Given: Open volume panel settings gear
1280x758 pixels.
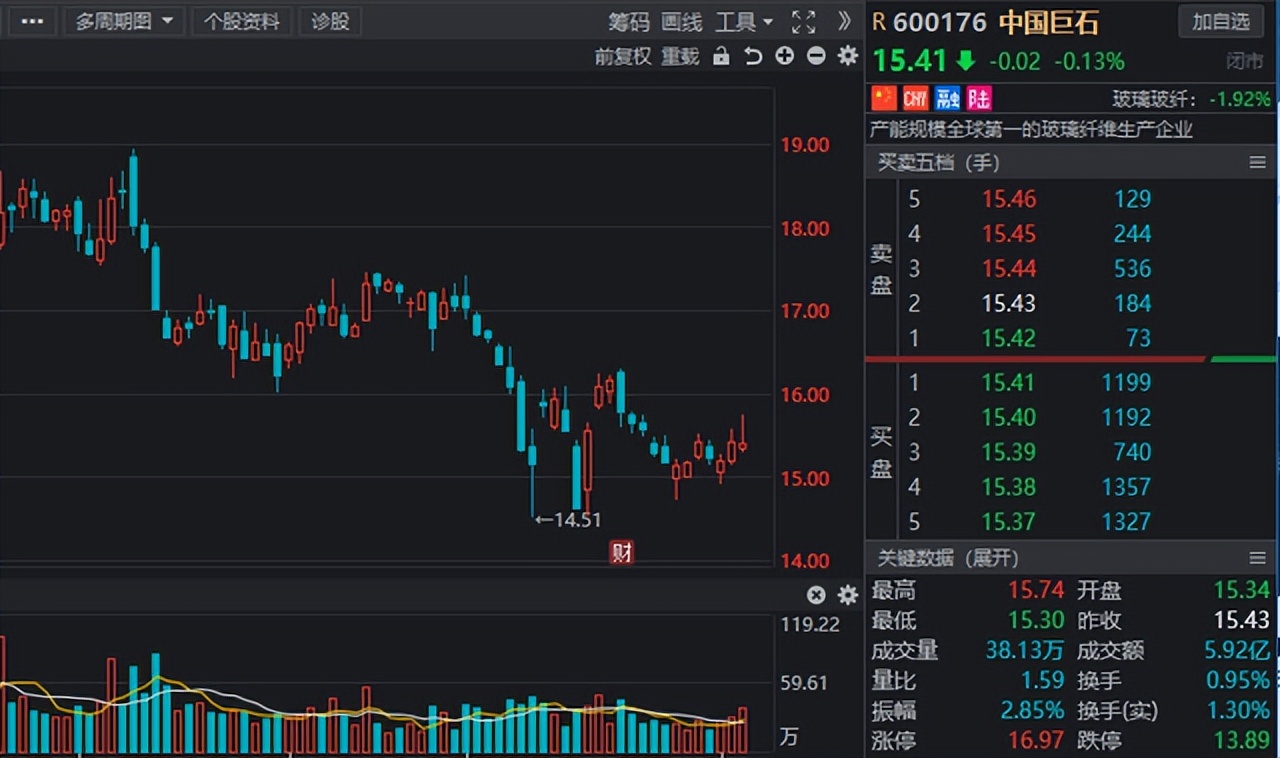Looking at the screenshot, I should pos(847,594).
